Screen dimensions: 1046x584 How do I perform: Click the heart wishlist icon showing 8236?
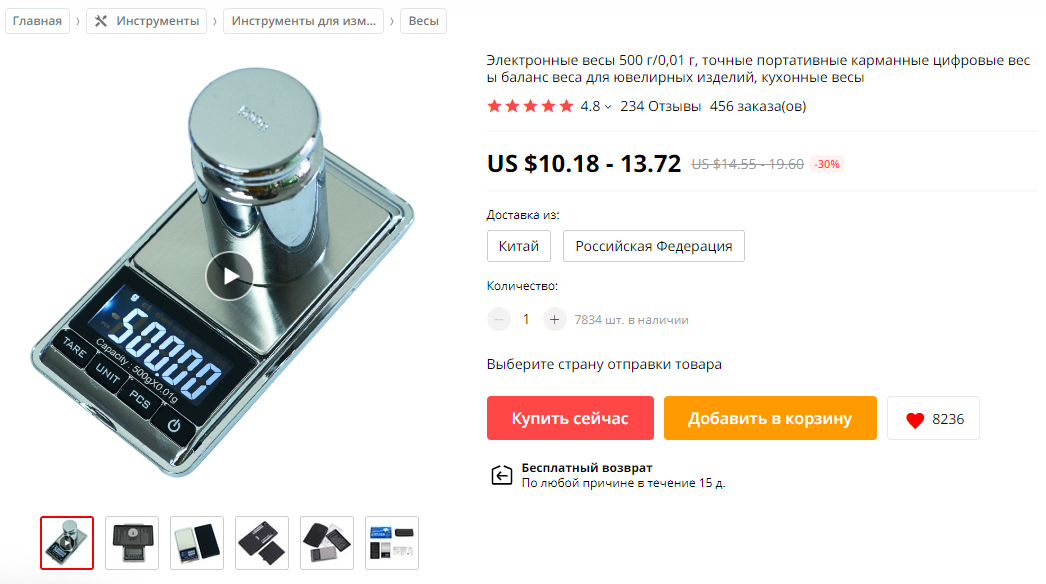(x=915, y=419)
